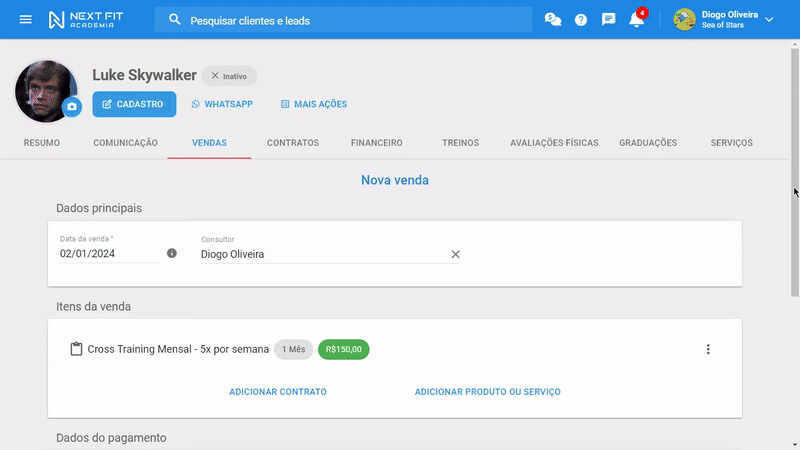Open the financial chat bubbles icon
The height and width of the screenshot is (450, 800).
tap(553, 20)
